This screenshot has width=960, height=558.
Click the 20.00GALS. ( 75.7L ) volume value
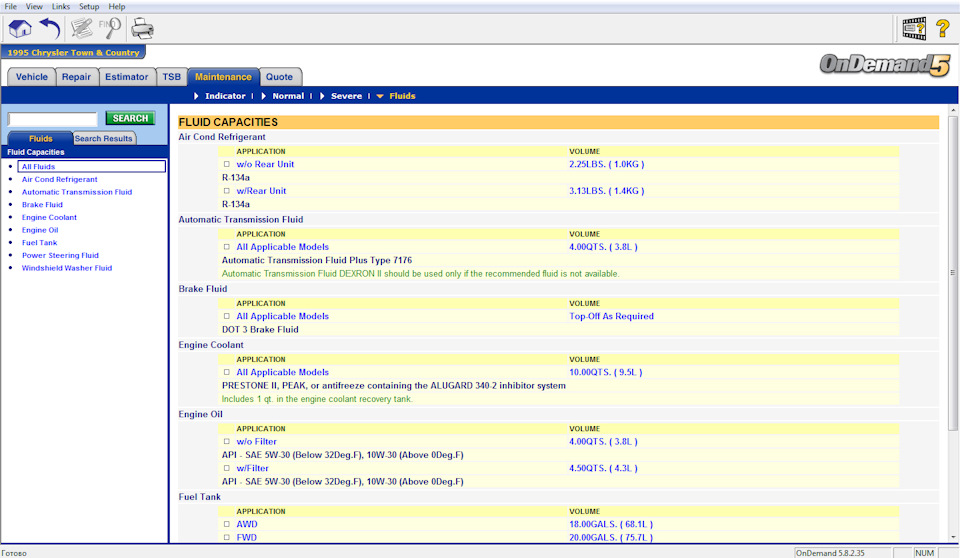[611, 538]
